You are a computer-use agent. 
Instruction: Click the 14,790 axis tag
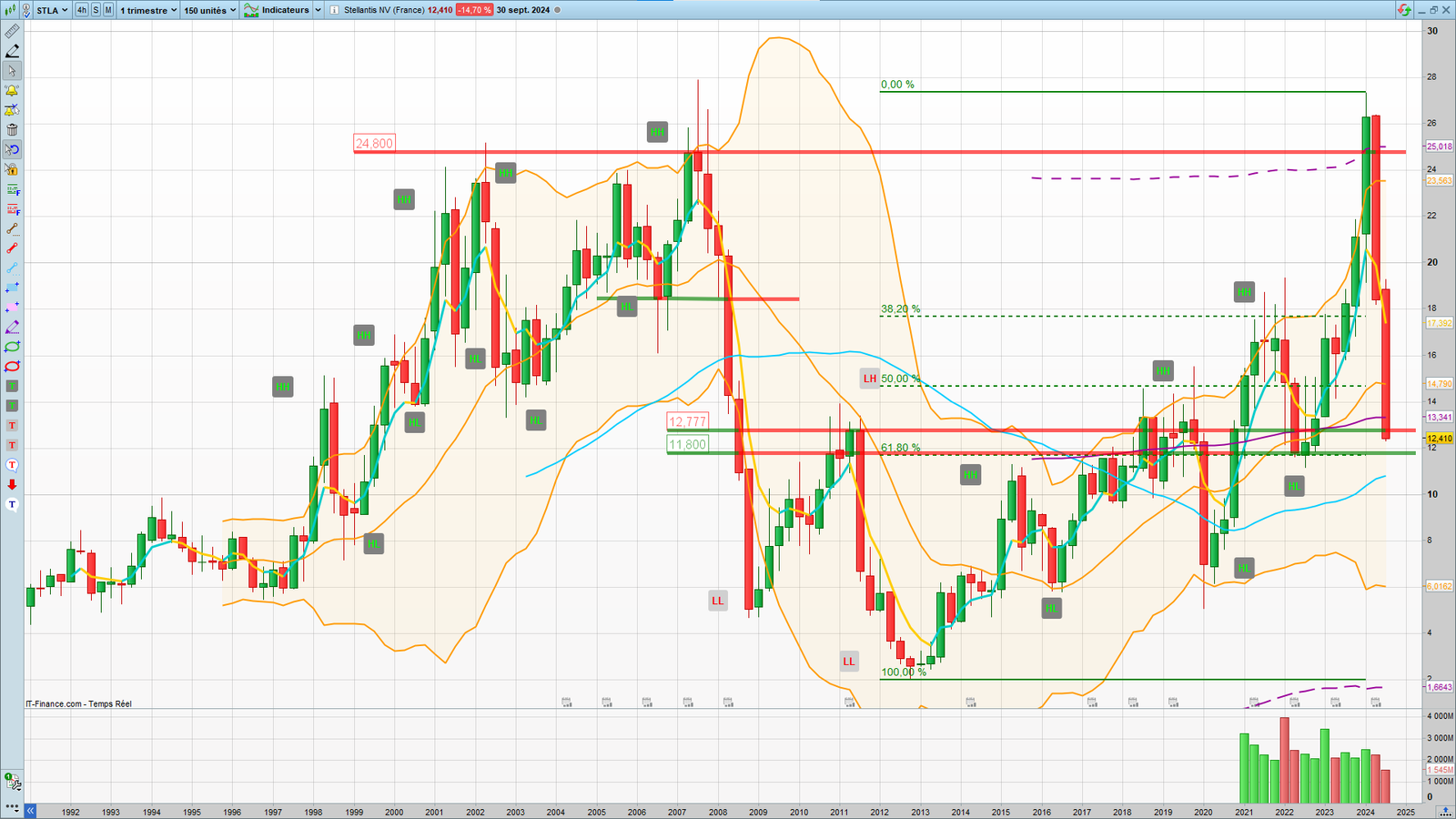[x=1440, y=384]
